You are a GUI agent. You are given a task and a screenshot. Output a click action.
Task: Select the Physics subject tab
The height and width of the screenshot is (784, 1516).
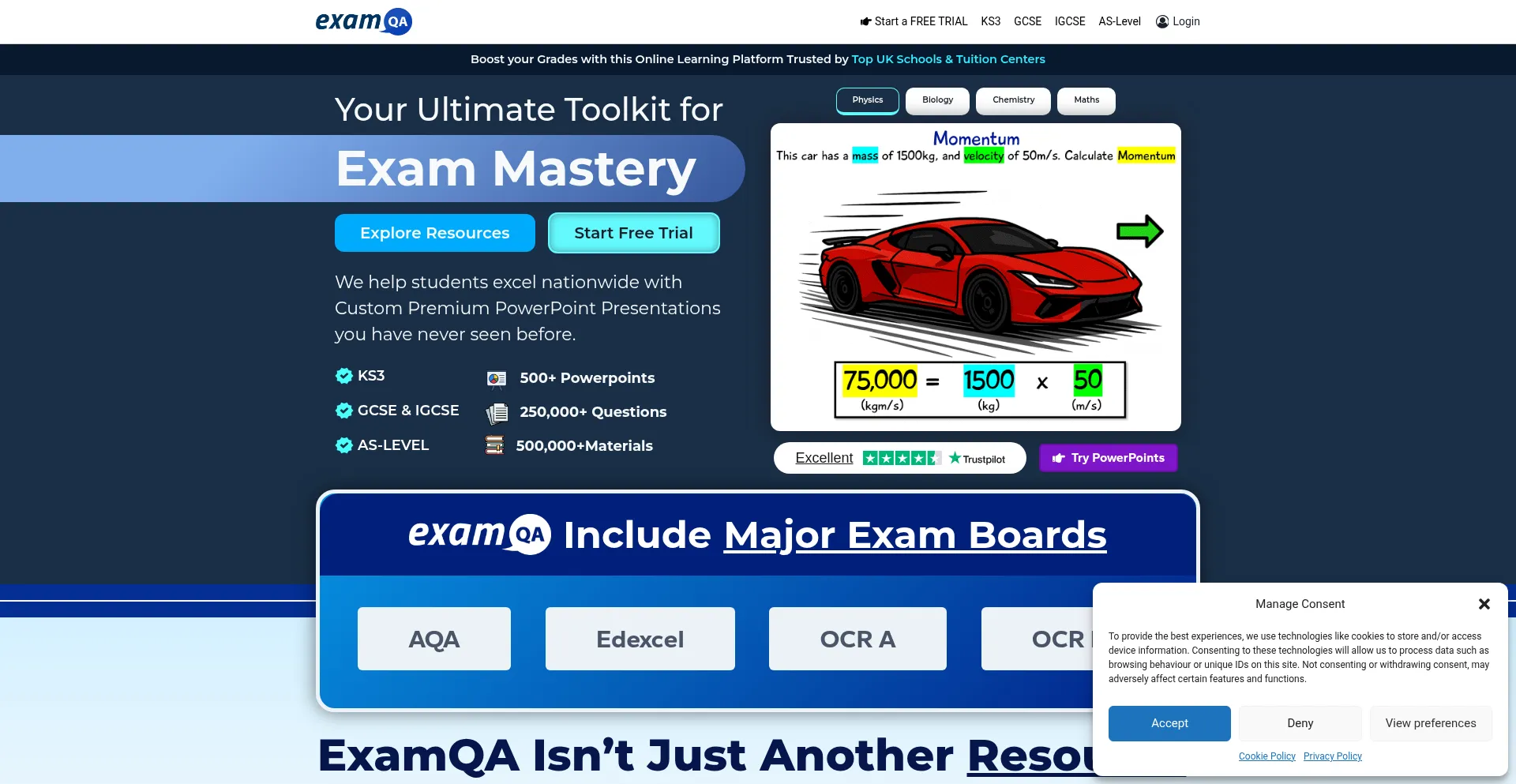(867, 100)
